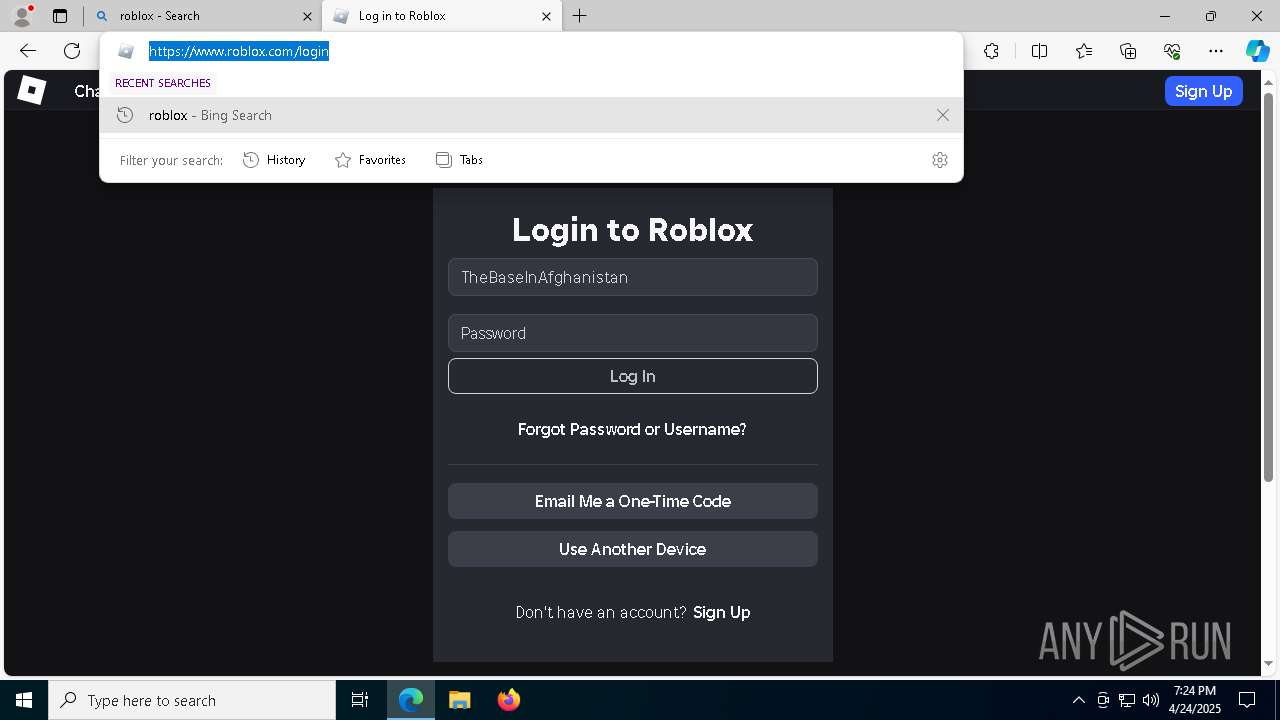
Task: Toggle the Split screen icon
Action: pyautogui.click(x=1039, y=51)
